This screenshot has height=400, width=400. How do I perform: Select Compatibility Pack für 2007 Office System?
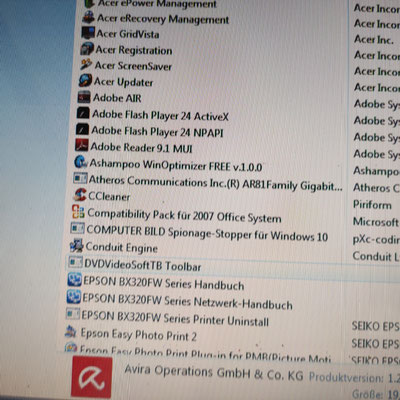[184, 216]
